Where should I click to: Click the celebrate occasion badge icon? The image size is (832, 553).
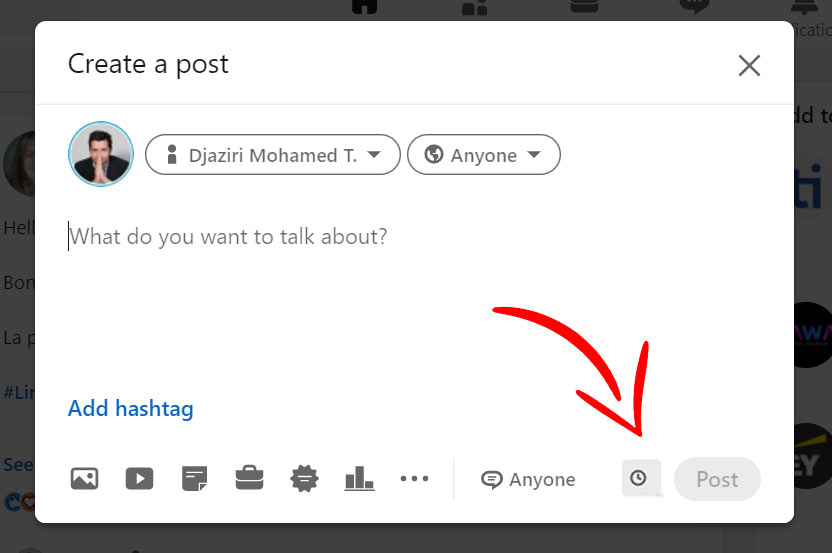pyautogui.click(x=304, y=479)
